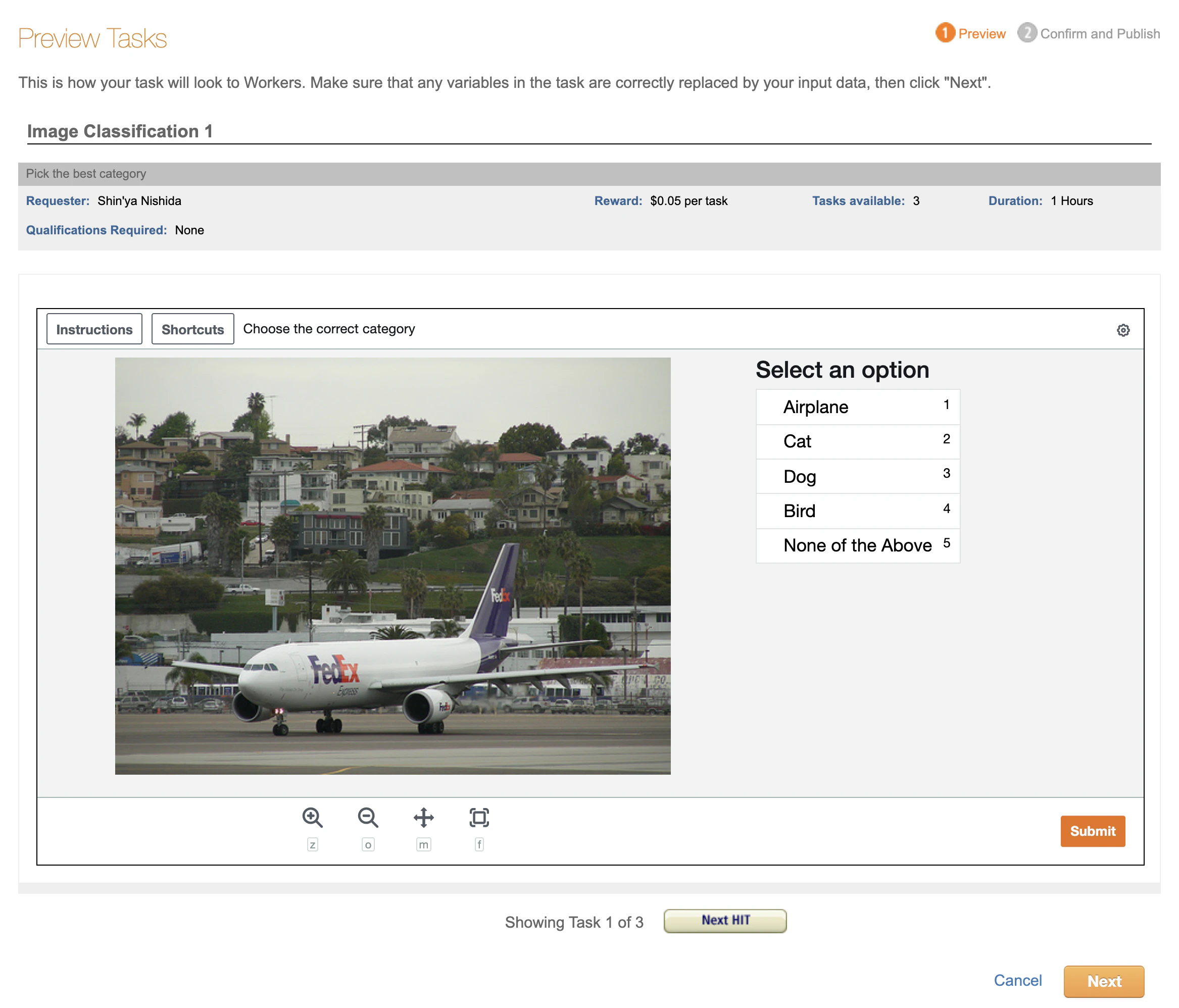Click the step 2 circle icon
This screenshot has height=1008, width=1179.
coord(1027,33)
